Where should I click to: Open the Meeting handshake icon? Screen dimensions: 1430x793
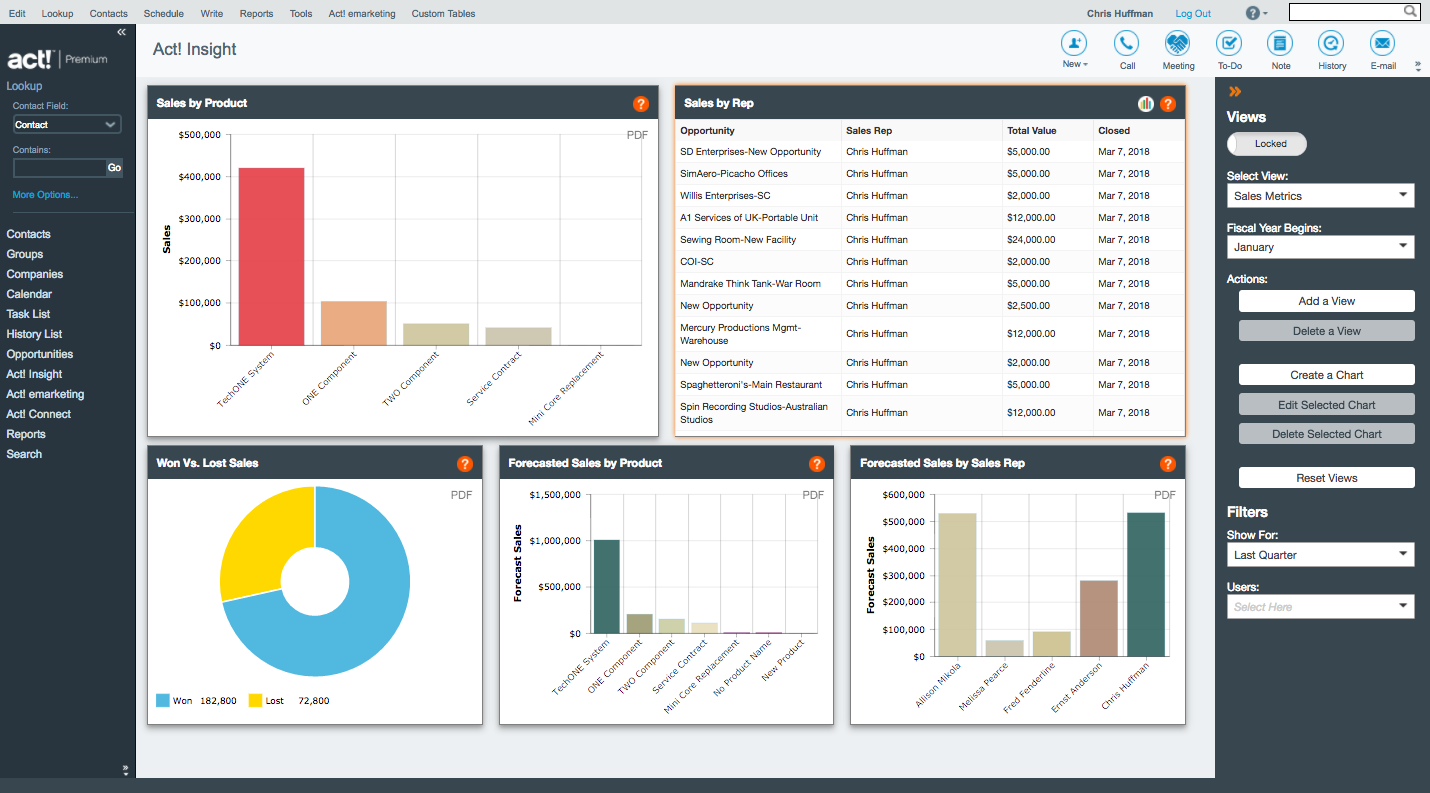1178,43
